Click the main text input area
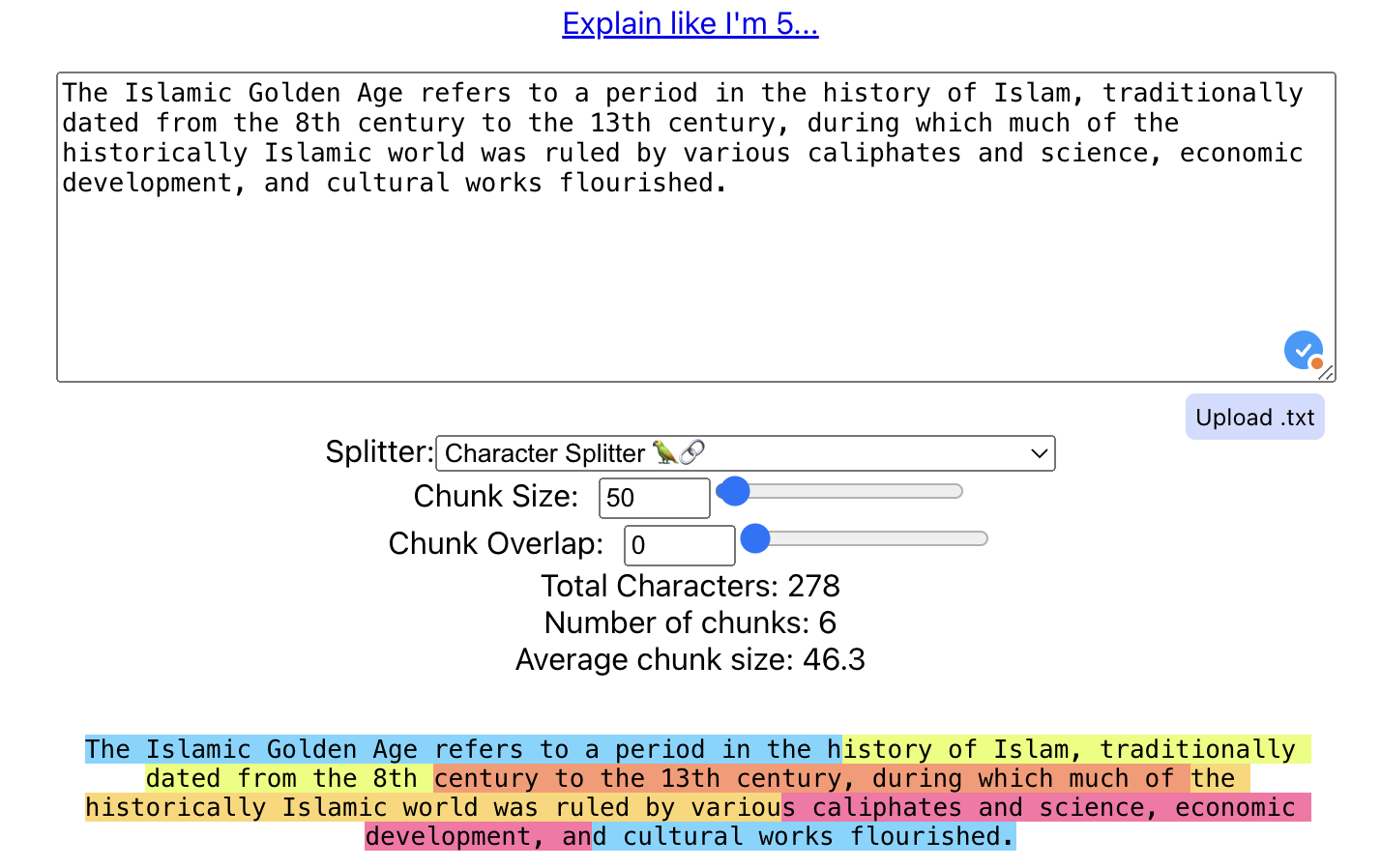Image resolution: width=1381 pixels, height=868 pixels. coord(690,222)
